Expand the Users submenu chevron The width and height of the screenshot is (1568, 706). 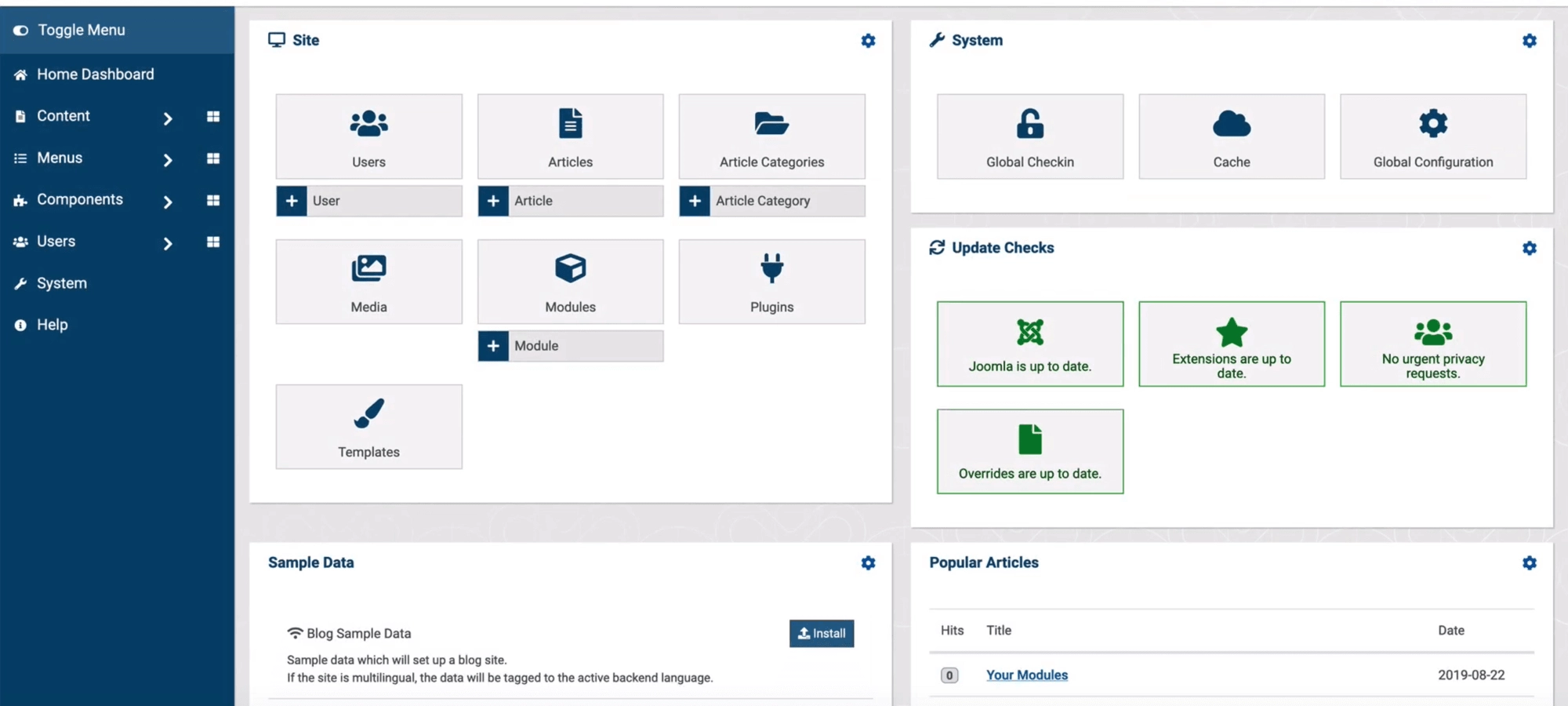click(x=167, y=243)
